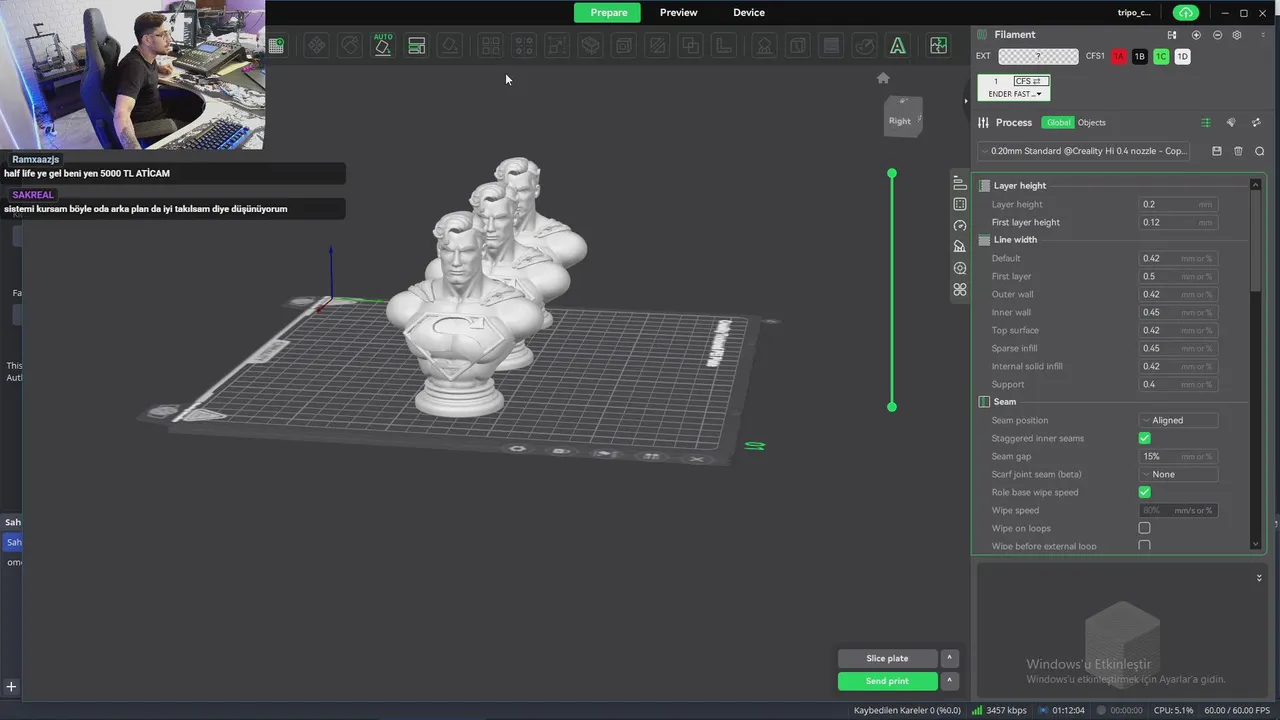Click the Right face of view cube
Image resolution: width=1280 pixels, height=720 pixels.
pos(900,121)
